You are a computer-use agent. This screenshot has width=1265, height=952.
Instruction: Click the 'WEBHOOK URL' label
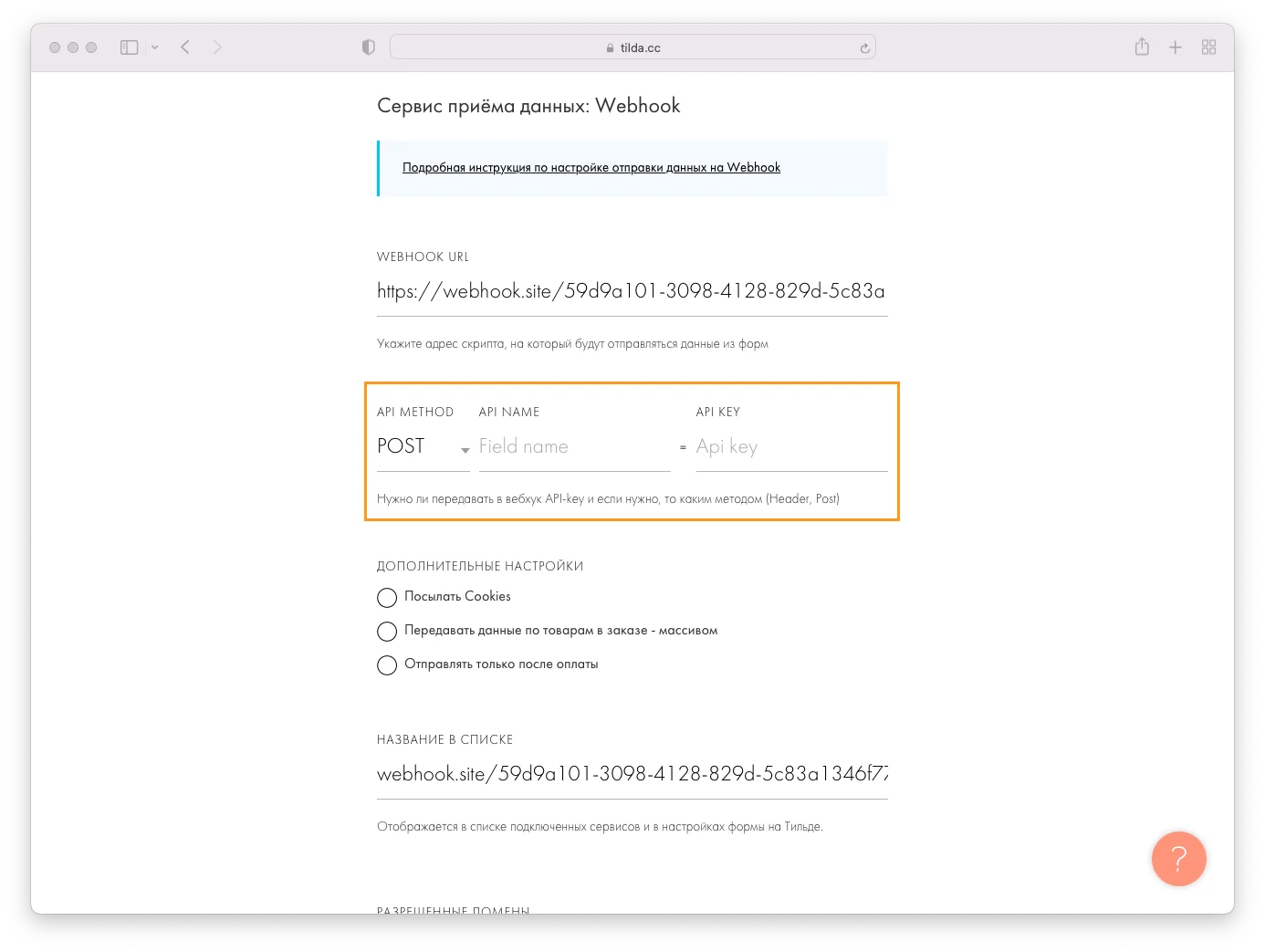[x=423, y=257]
